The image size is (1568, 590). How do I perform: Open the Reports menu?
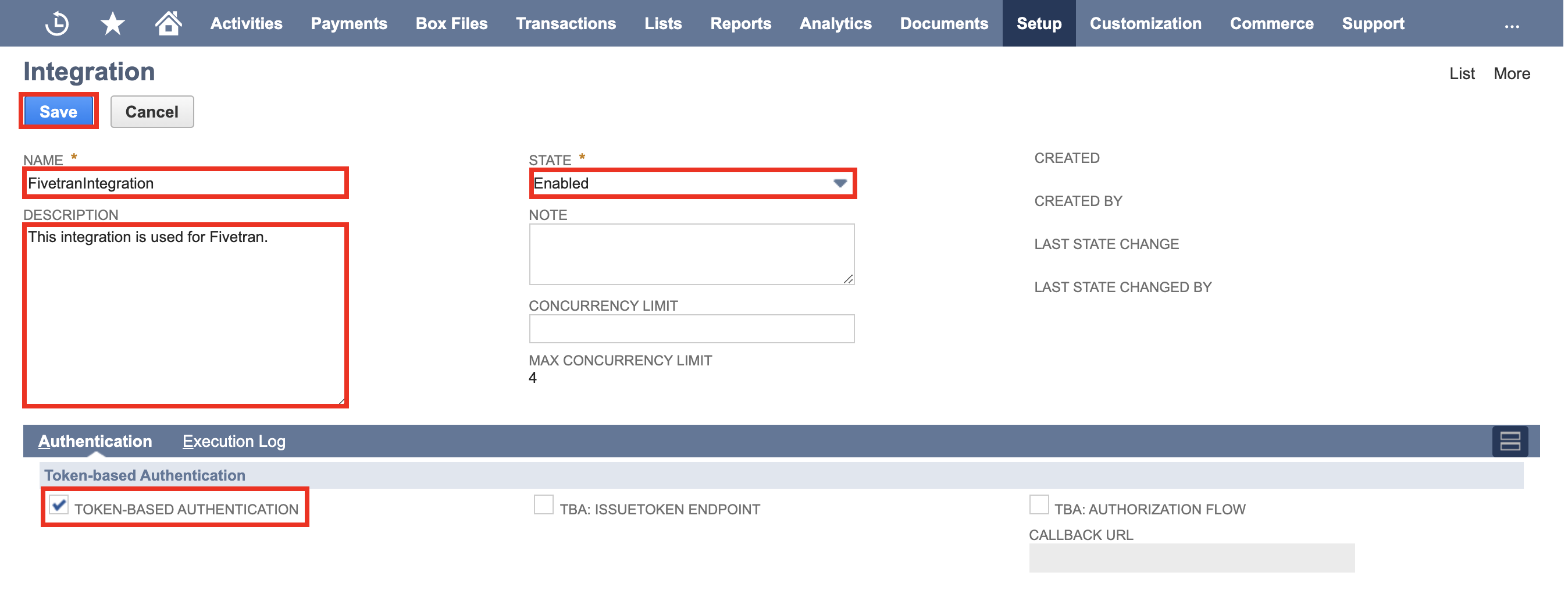740,23
